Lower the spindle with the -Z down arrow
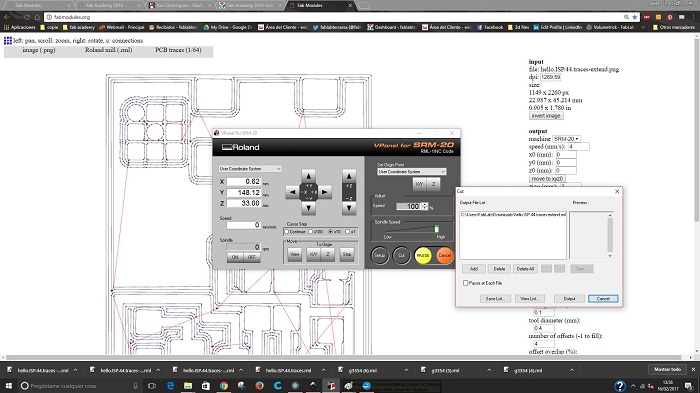This screenshot has height=393, width=700. pyautogui.click(x=349, y=208)
